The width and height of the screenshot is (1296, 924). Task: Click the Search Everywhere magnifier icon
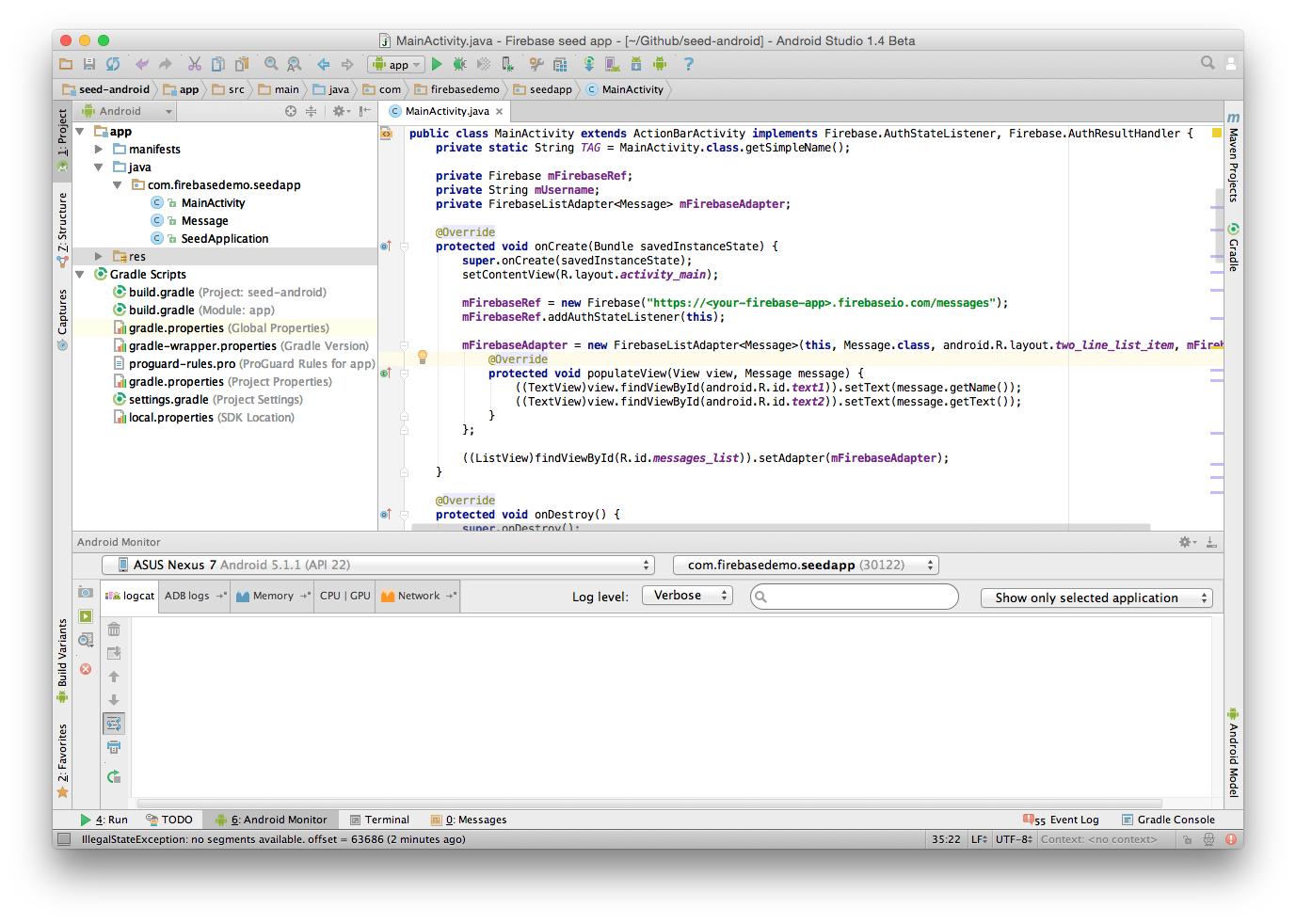(x=1208, y=63)
